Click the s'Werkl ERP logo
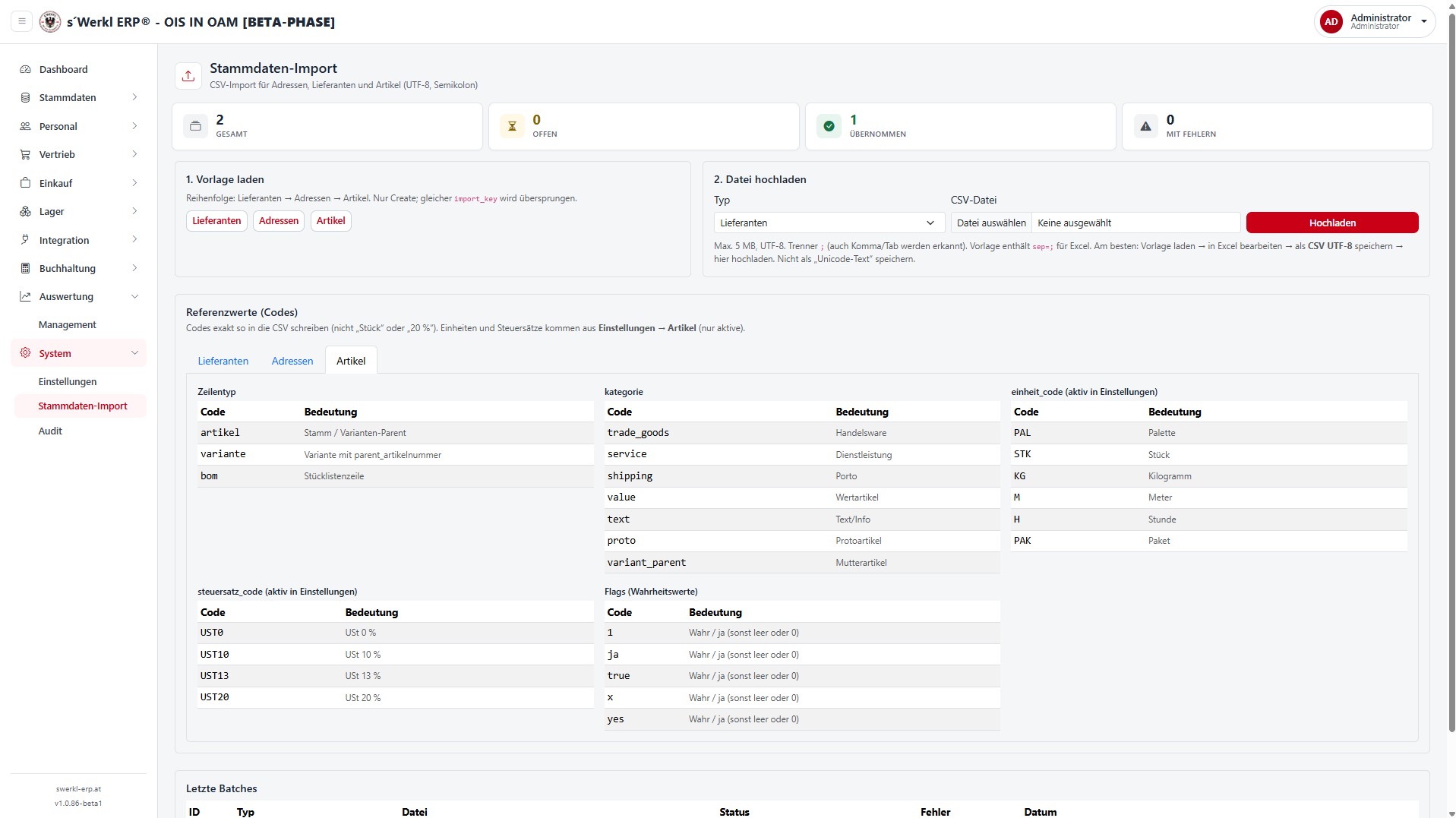 coord(50,21)
